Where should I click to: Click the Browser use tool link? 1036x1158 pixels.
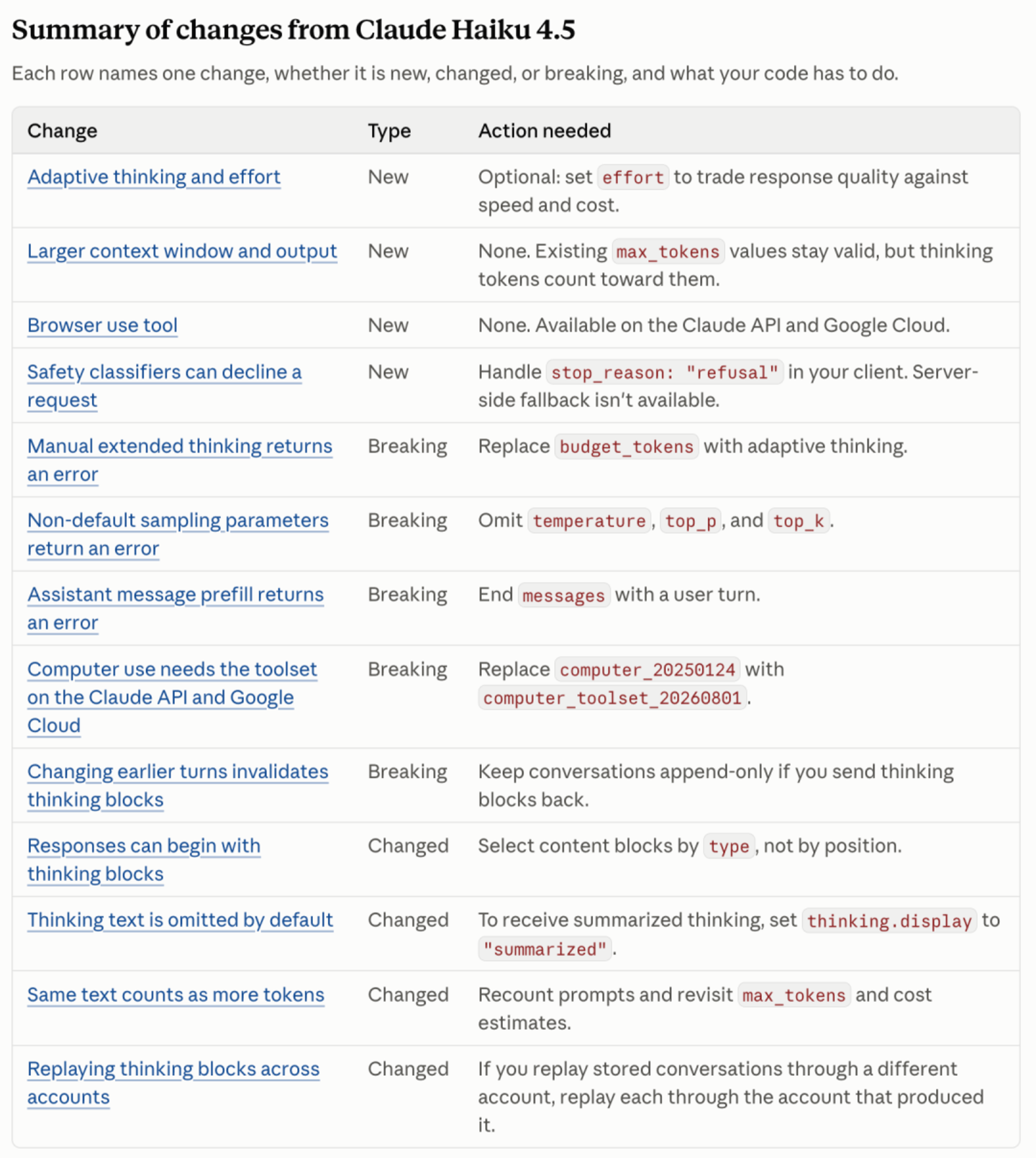click(102, 325)
